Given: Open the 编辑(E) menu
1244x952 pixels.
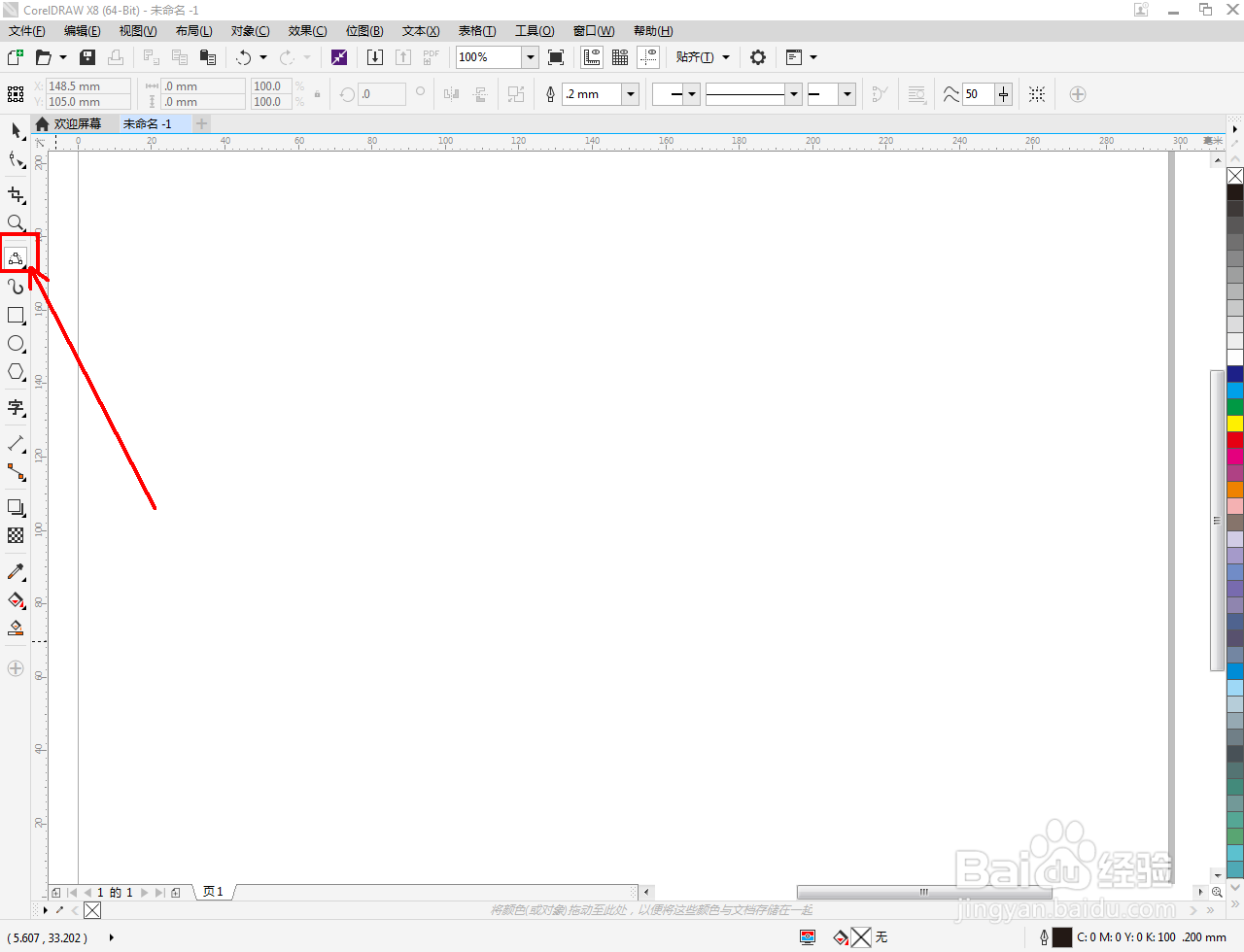Looking at the screenshot, I should [83, 31].
